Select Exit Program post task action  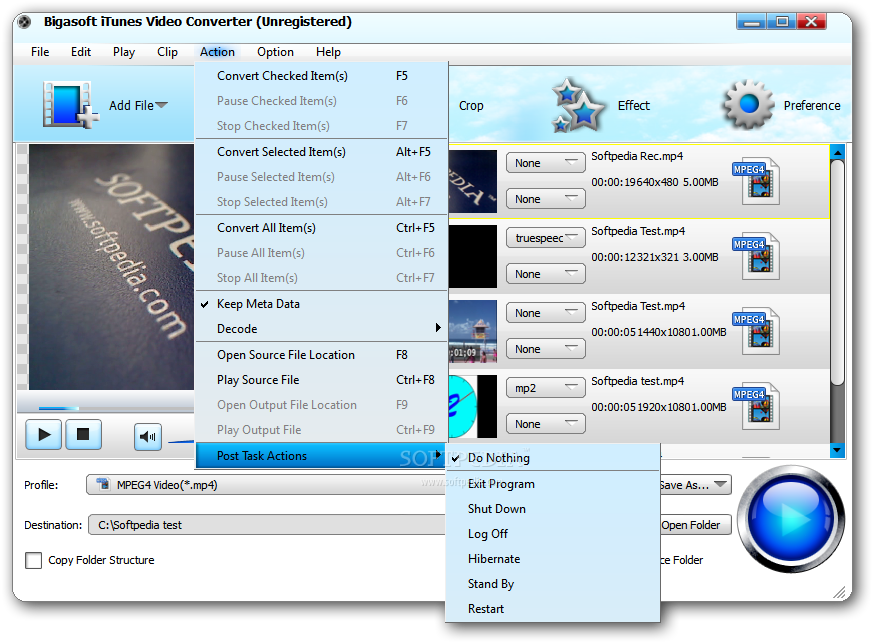click(553, 484)
